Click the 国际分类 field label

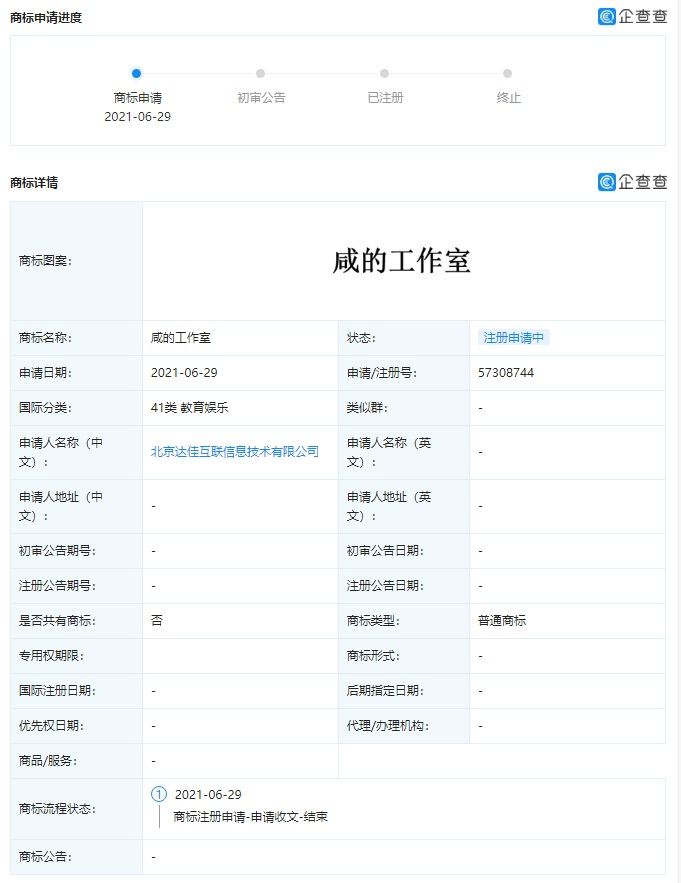point(45,408)
